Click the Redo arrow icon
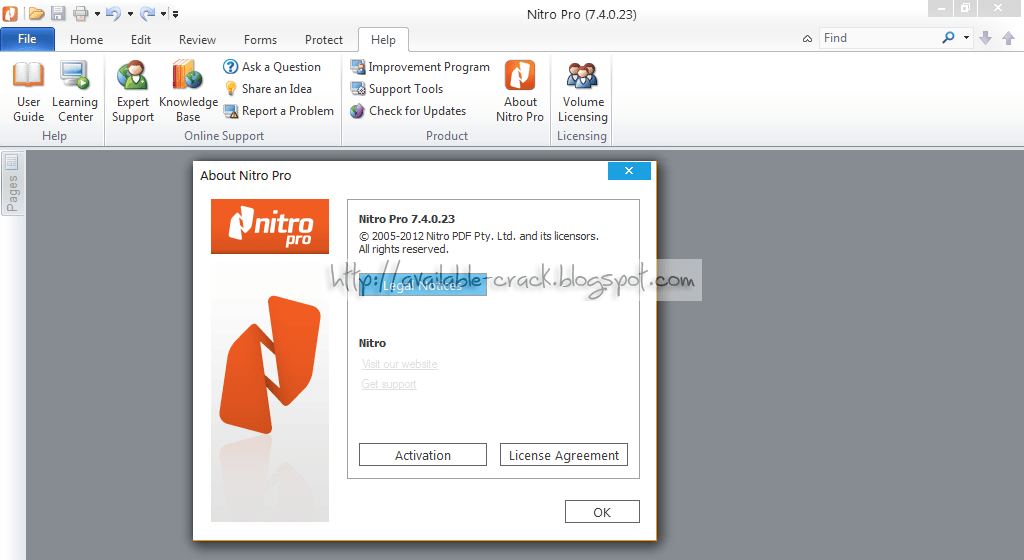Viewport: 1024px width, 560px height. click(x=148, y=13)
